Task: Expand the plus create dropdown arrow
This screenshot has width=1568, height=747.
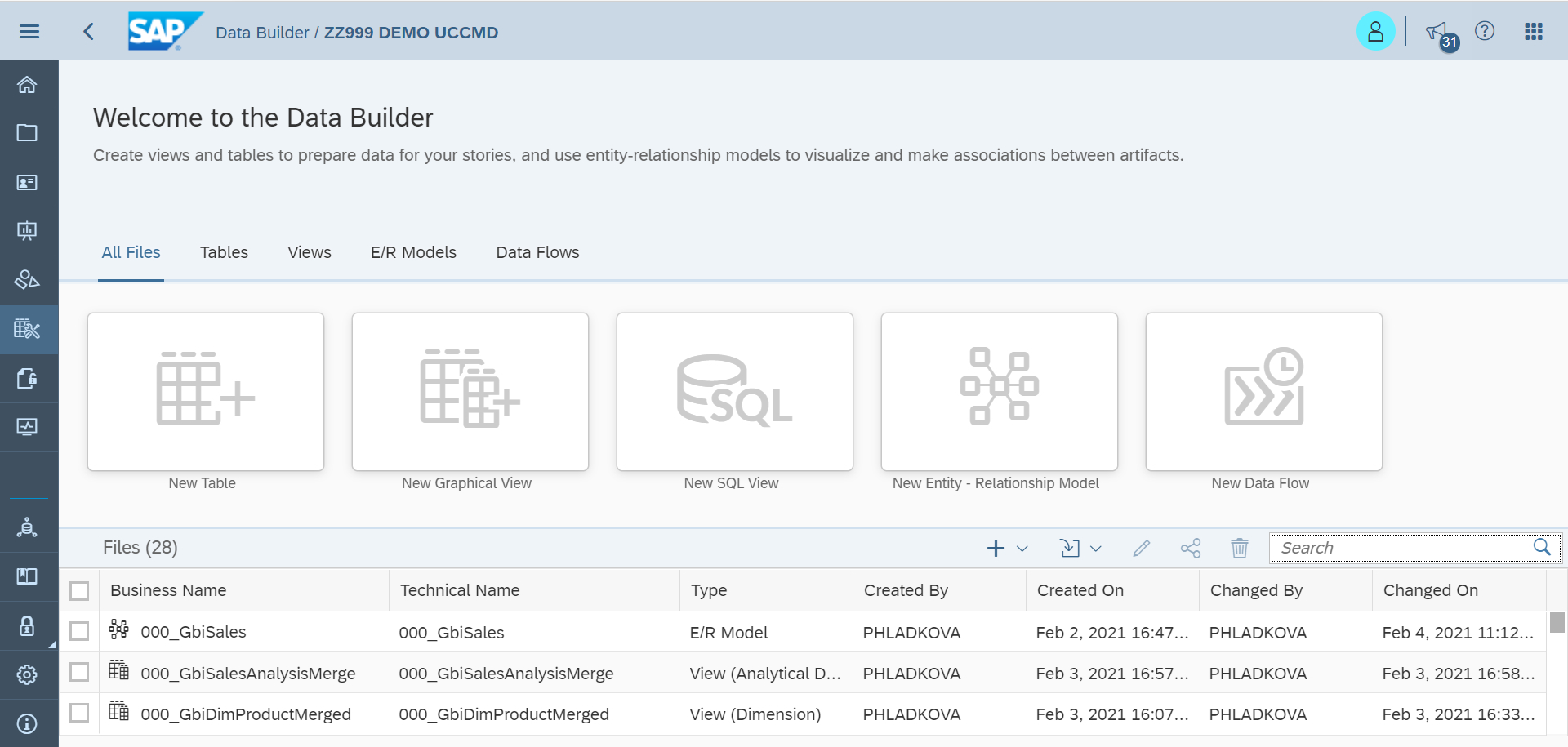Action: (x=1022, y=549)
